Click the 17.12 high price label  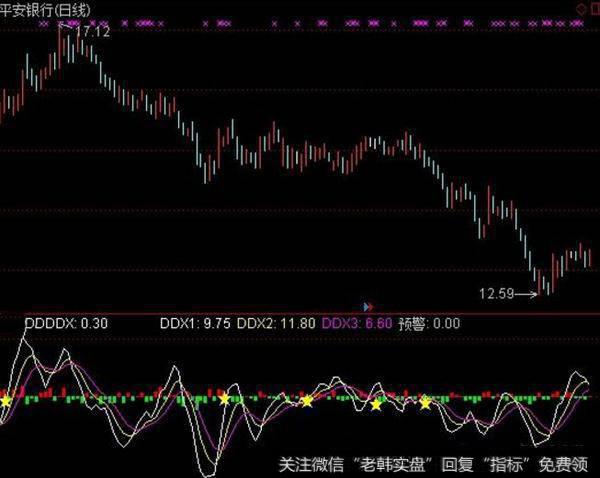point(93,31)
